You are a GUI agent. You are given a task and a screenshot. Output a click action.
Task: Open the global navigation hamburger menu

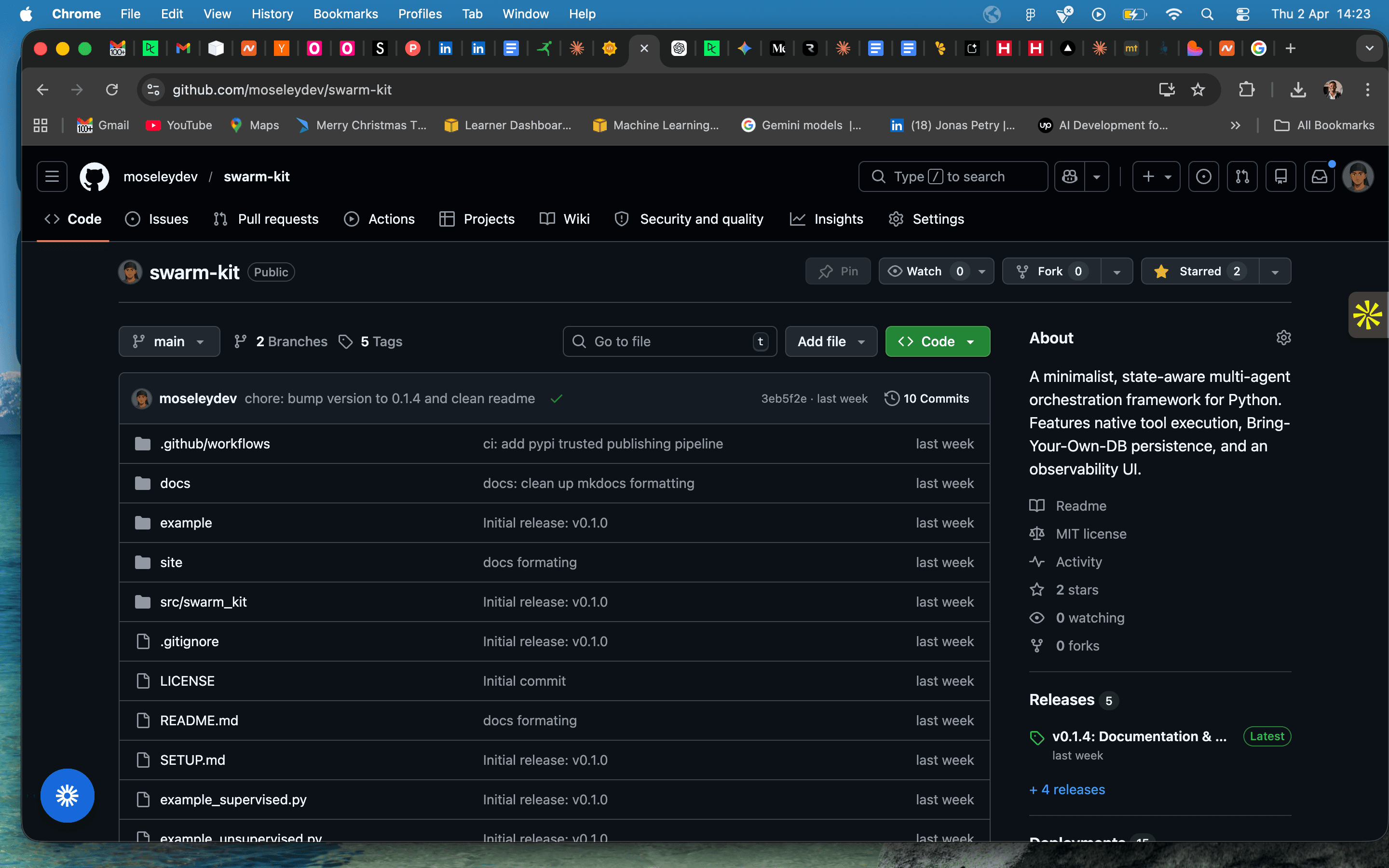(x=52, y=176)
